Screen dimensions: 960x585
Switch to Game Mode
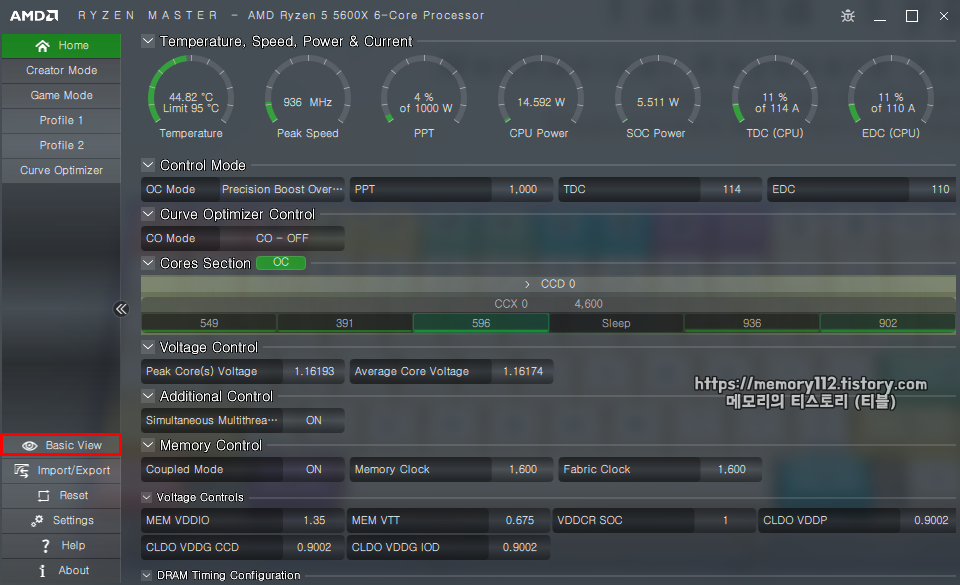[x=61, y=95]
